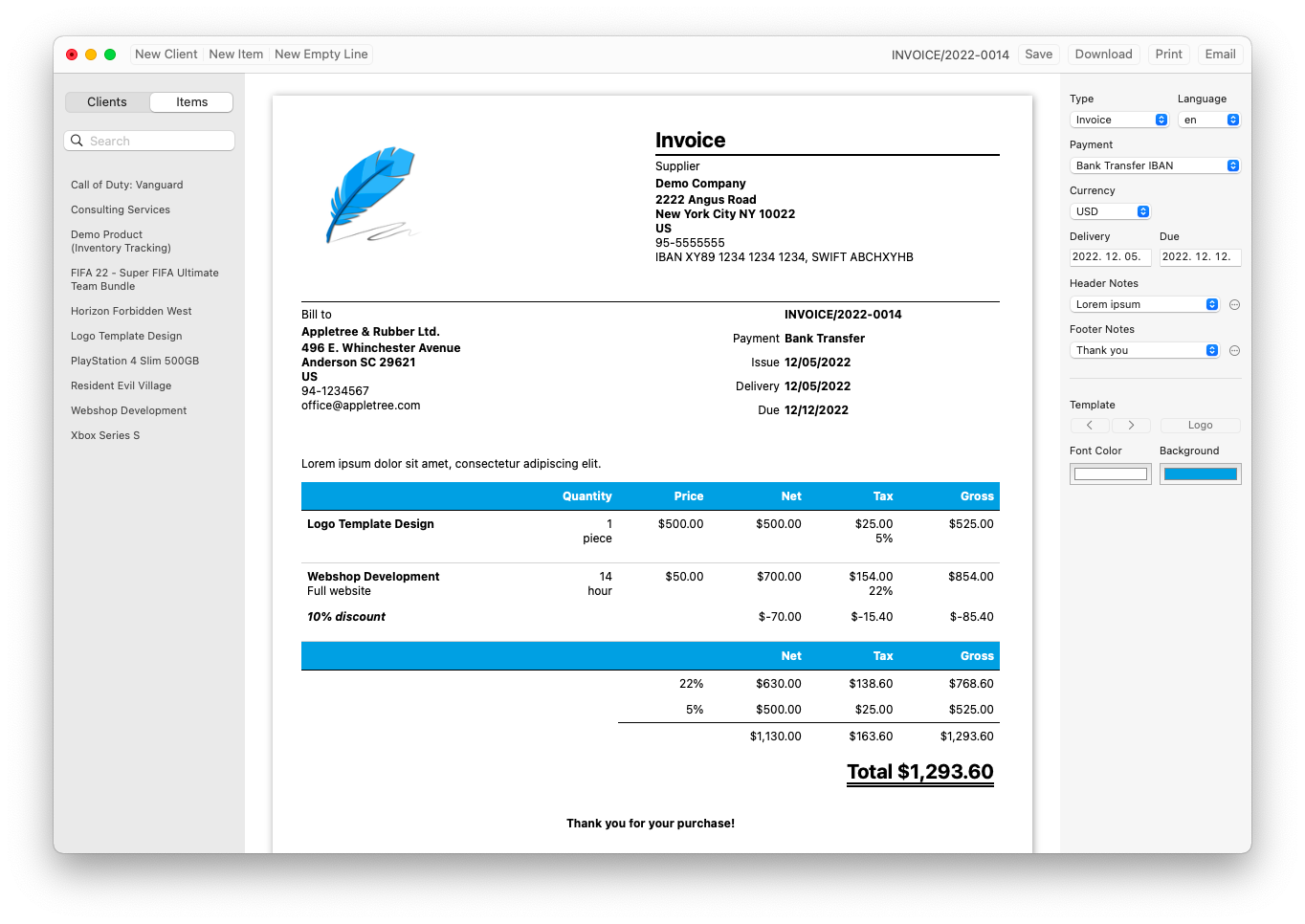Click INVOICE/2022-0014 title in toolbar
This screenshot has width=1305, height=924.
click(950, 55)
